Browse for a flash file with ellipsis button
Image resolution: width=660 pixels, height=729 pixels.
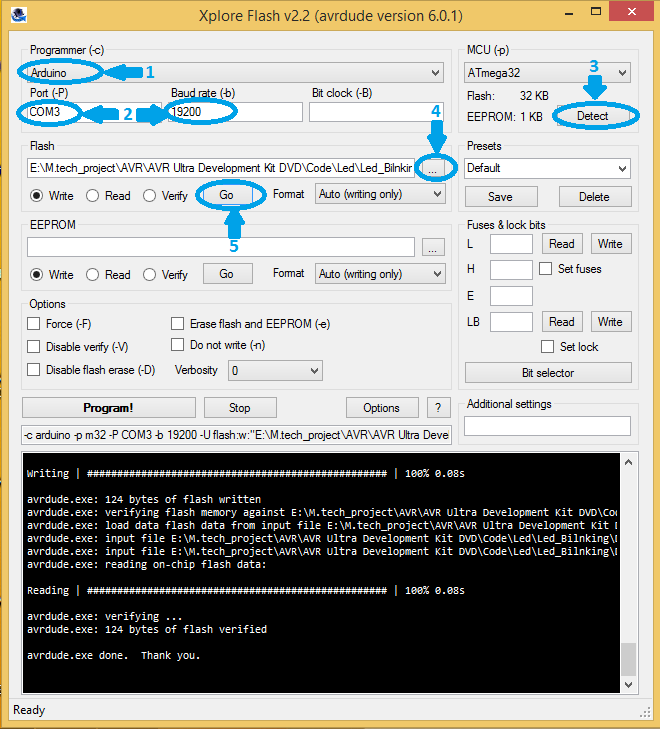(433, 168)
